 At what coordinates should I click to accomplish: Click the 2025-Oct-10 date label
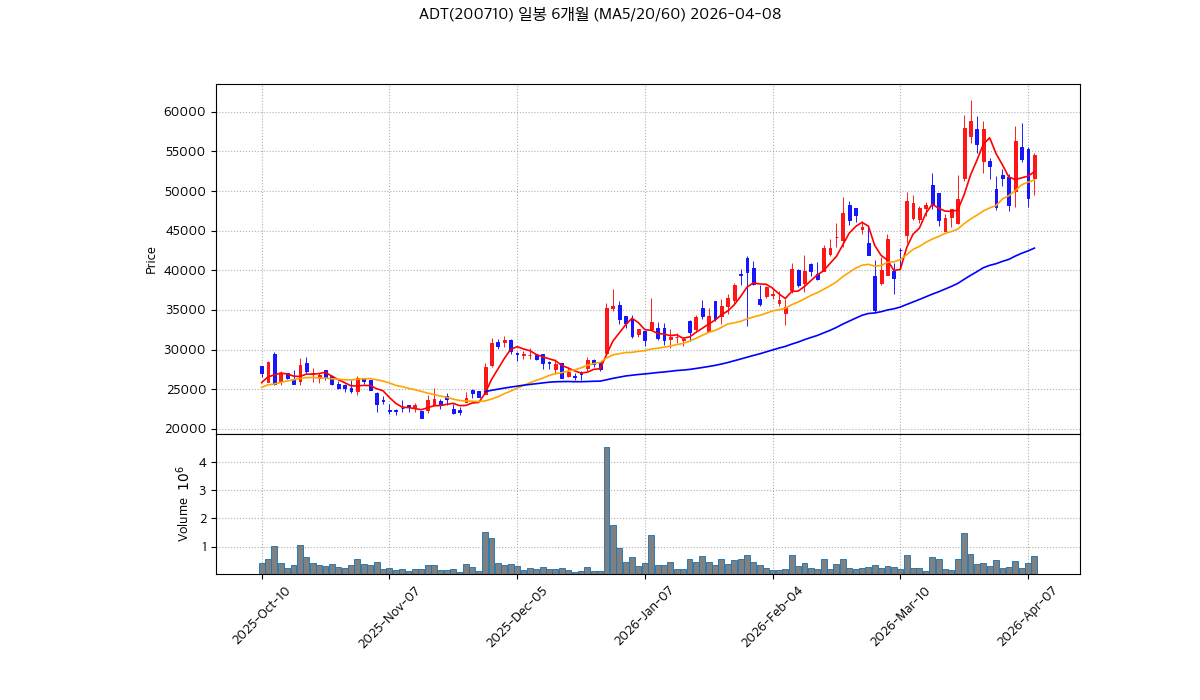[261, 617]
